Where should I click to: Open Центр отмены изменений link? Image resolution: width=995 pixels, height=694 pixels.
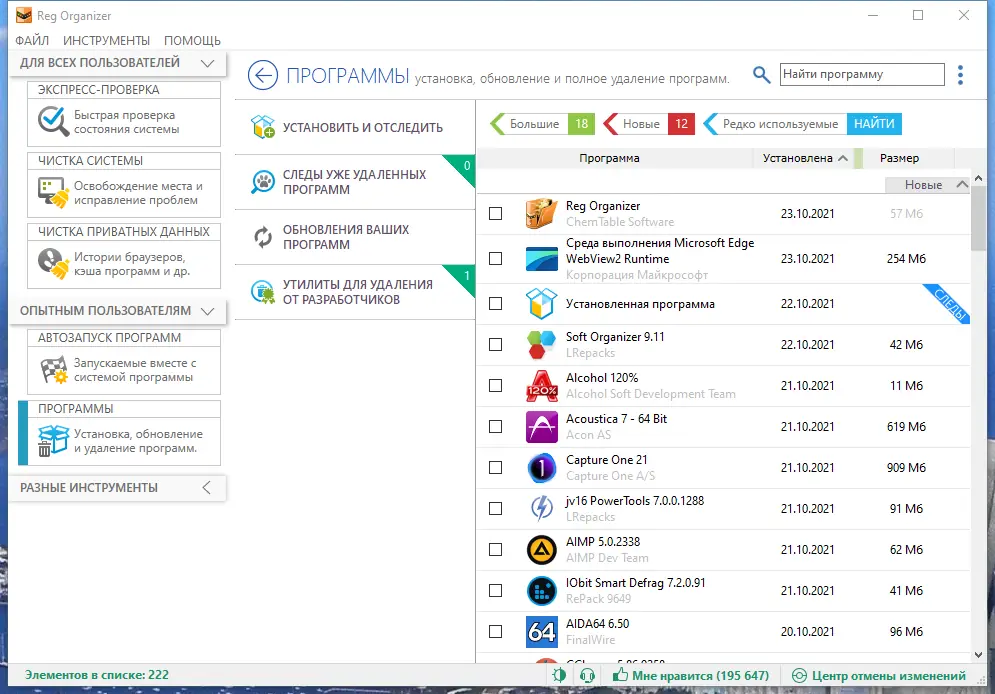(880, 676)
